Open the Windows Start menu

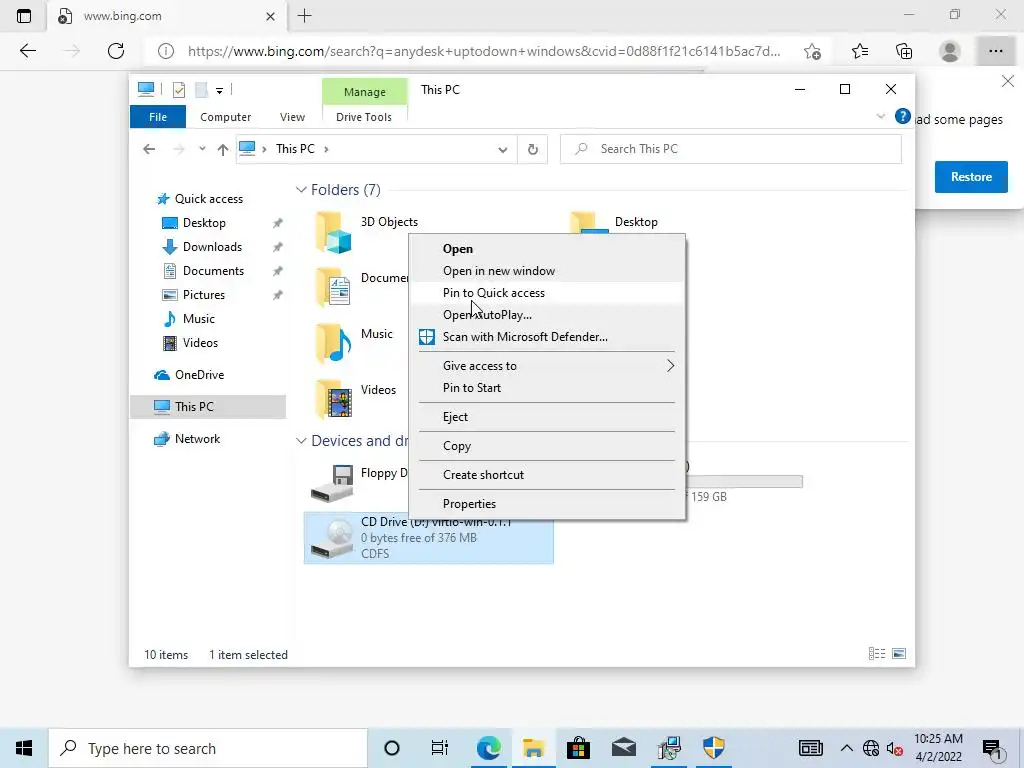(x=24, y=748)
